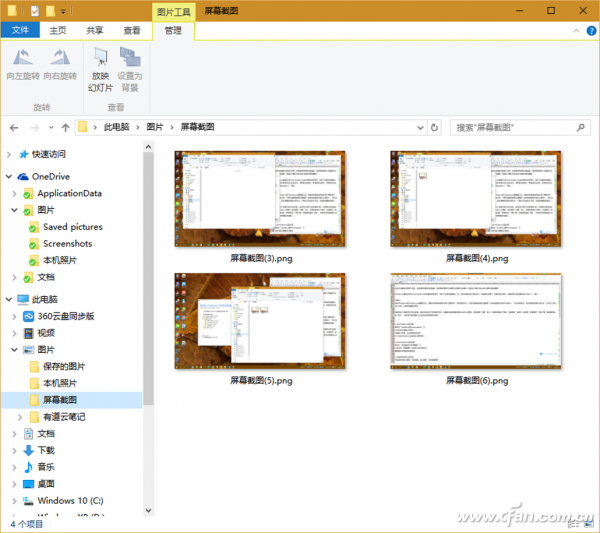Viewport: 600px width, 533px height.
Task: Go back to previous folder
Action: pos(14,127)
